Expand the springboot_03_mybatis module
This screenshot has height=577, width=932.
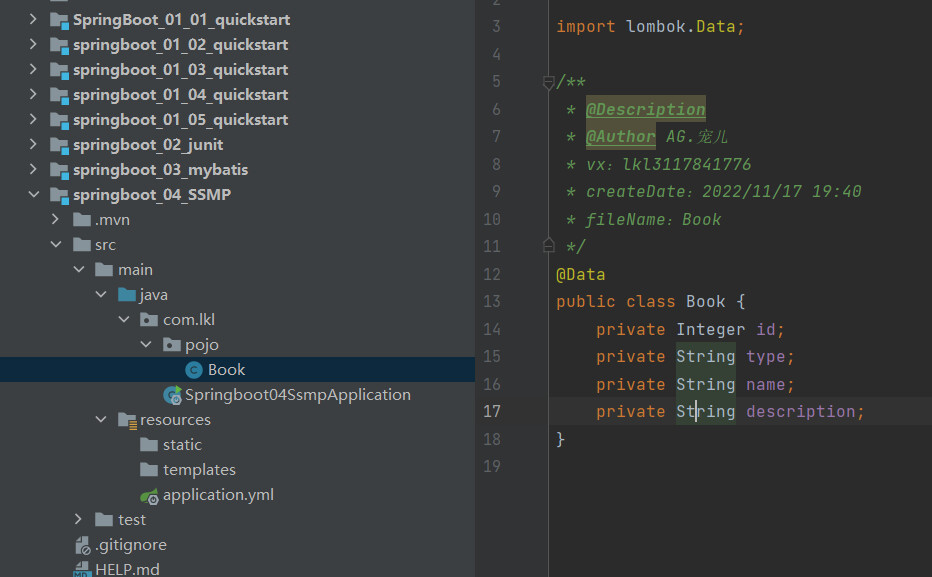click(x=33, y=169)
